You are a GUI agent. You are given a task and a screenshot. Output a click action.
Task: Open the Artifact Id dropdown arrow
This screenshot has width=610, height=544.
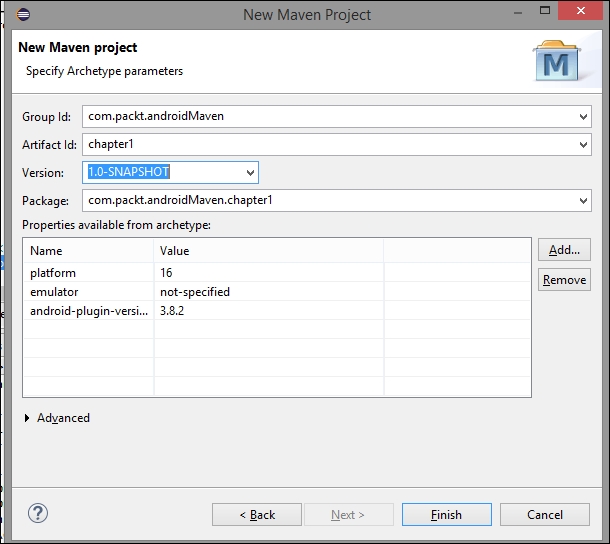(x=583, y=145)
